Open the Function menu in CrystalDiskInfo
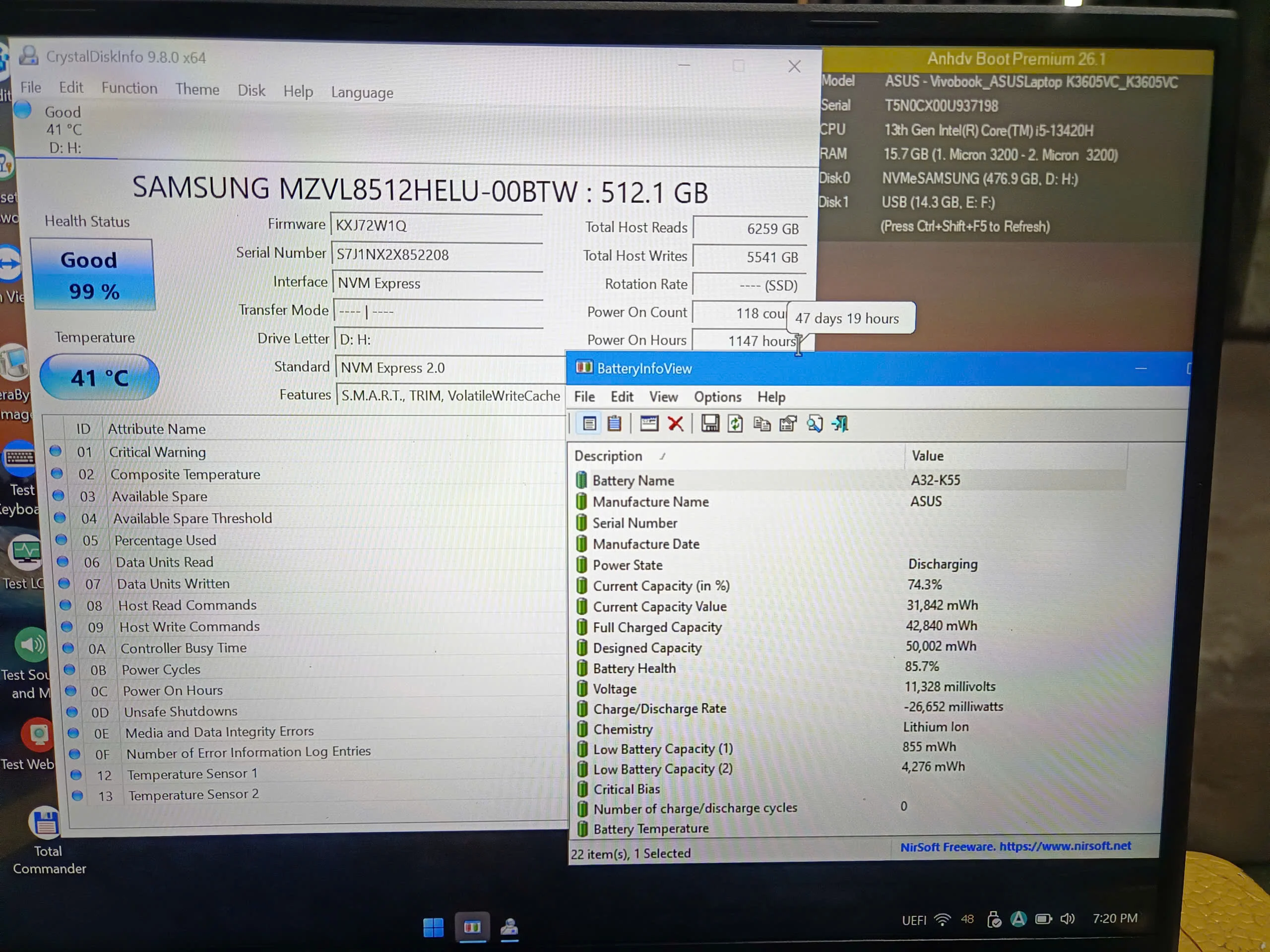Image resolution: width=1270 pixels, height=952 pixels. pos(129,88)
